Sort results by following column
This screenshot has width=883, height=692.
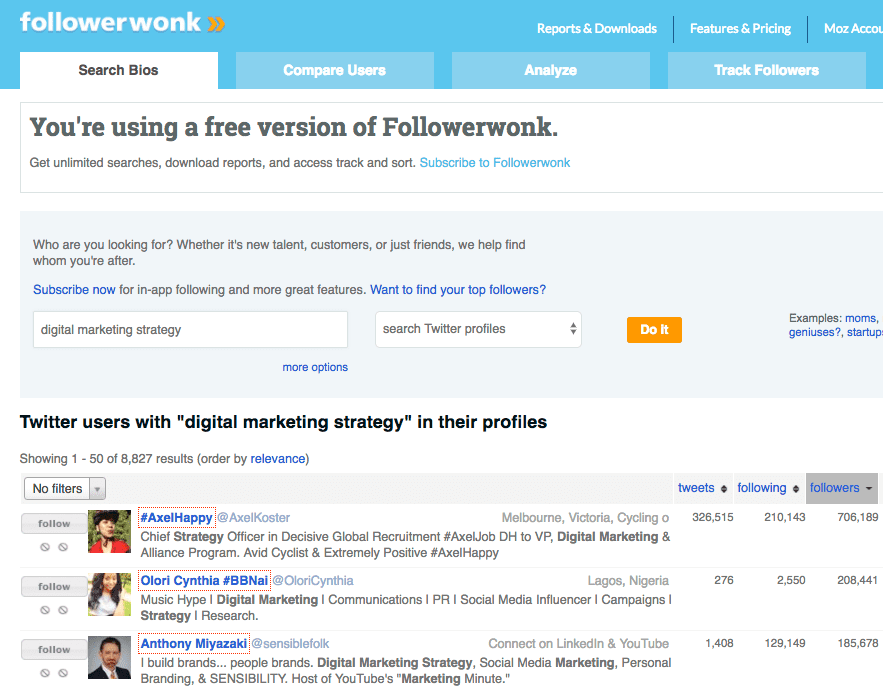[x=768, y=488]
